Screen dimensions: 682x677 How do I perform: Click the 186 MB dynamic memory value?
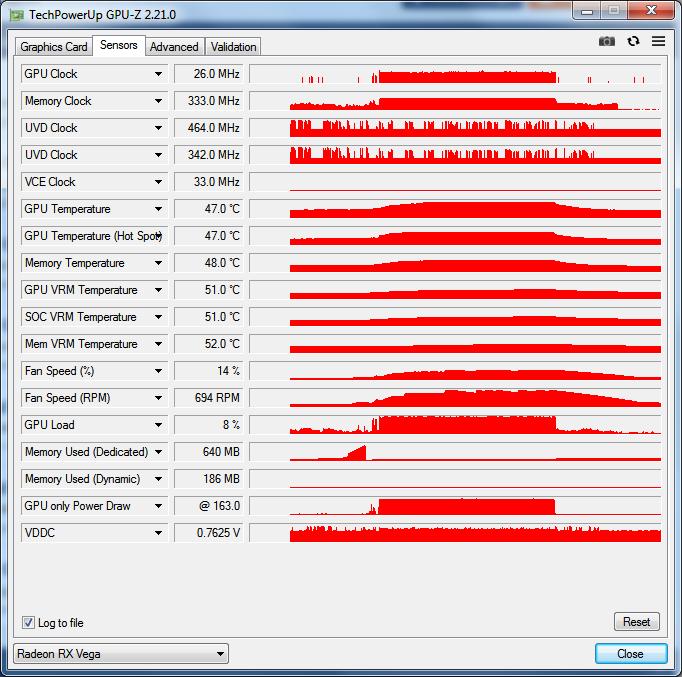[x=209, y=479]
